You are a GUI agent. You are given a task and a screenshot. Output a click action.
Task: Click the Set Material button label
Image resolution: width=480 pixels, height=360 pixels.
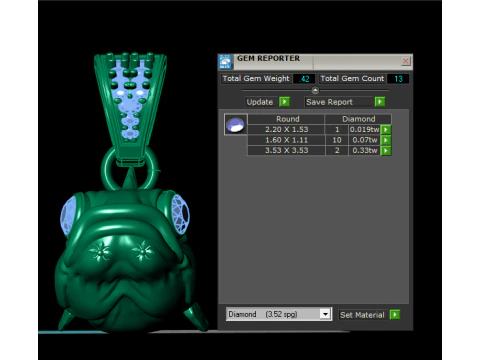(x=362, y=315)
